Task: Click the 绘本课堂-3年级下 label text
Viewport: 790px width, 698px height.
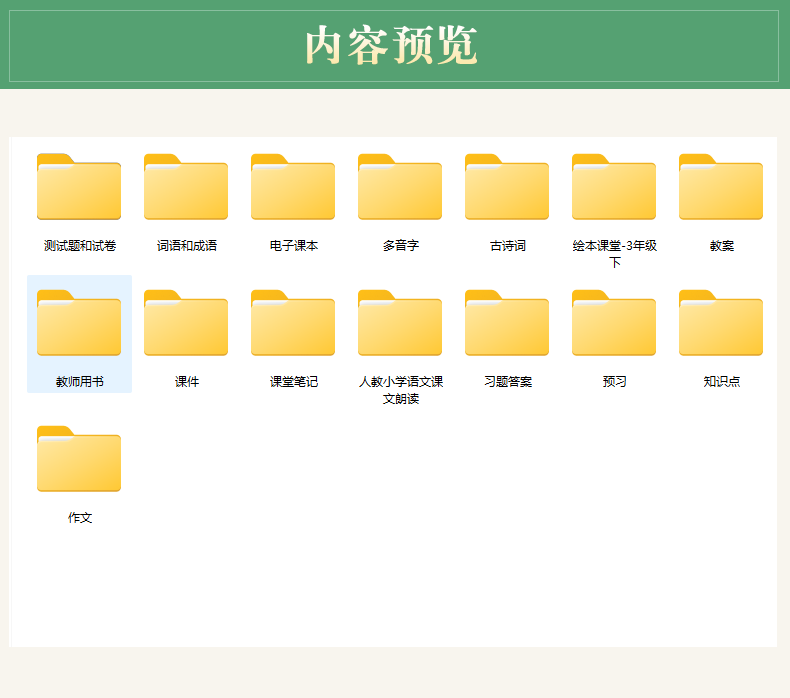Action: pos(615,253)
